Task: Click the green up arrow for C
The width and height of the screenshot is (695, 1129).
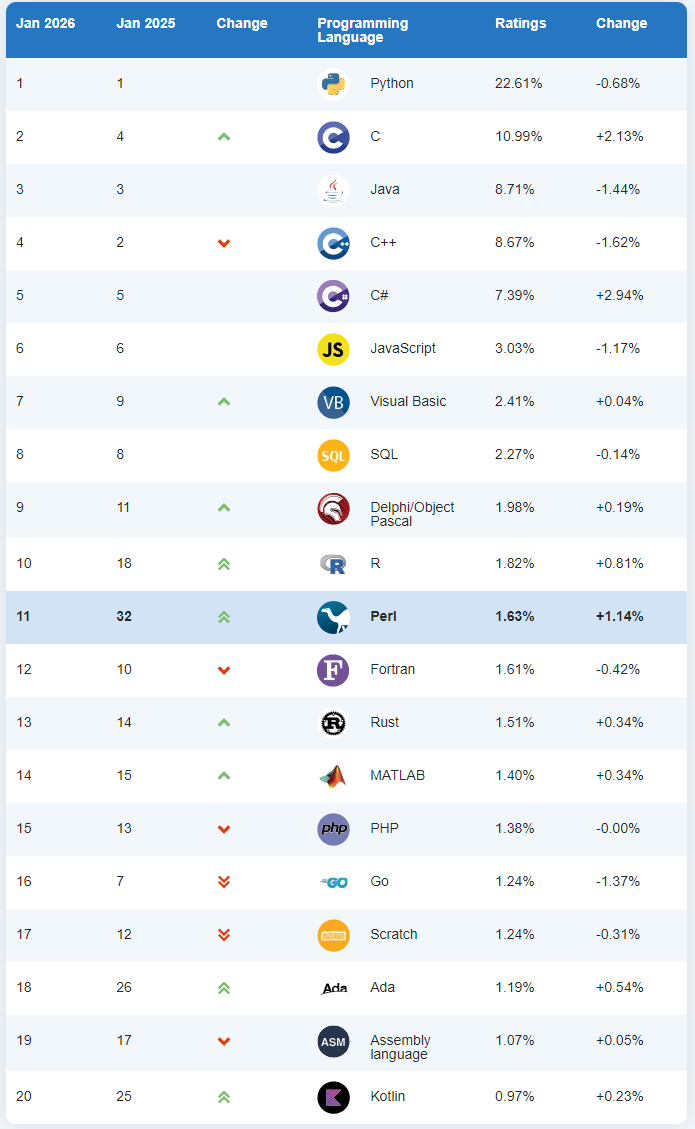Action: tap(224, 137)
